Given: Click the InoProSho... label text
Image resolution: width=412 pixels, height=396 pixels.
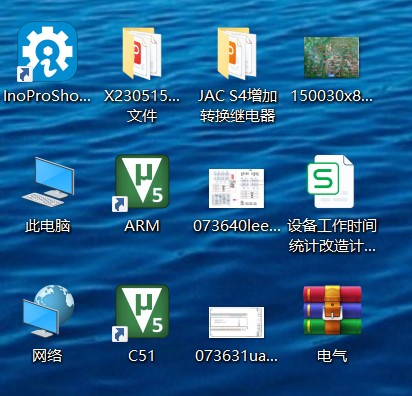Looking at the screenshot, I should (x=47, y=96).
